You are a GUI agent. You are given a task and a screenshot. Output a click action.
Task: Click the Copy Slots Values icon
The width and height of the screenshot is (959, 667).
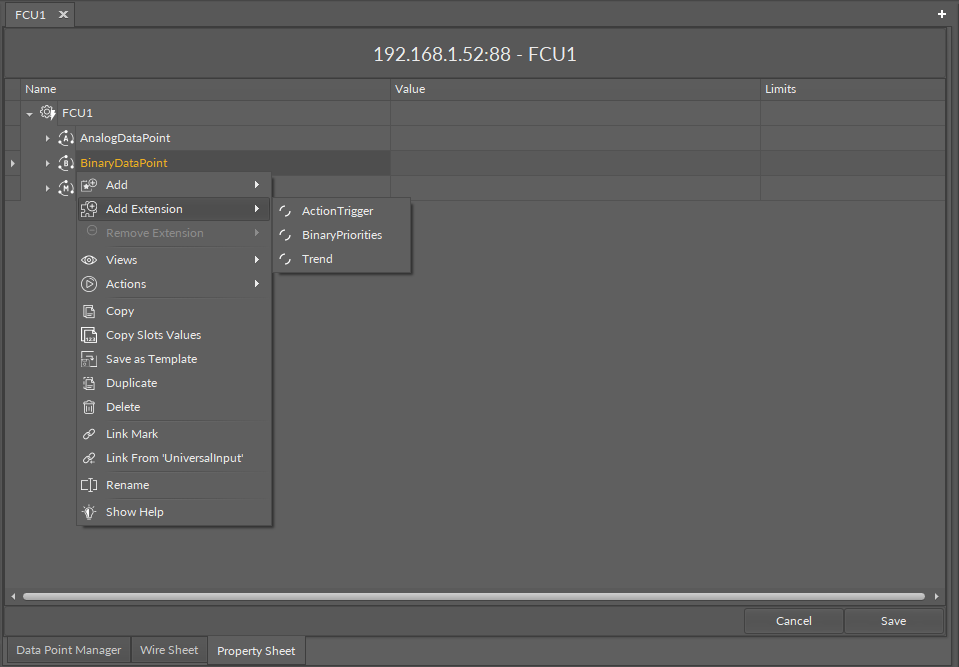[89, 335]
